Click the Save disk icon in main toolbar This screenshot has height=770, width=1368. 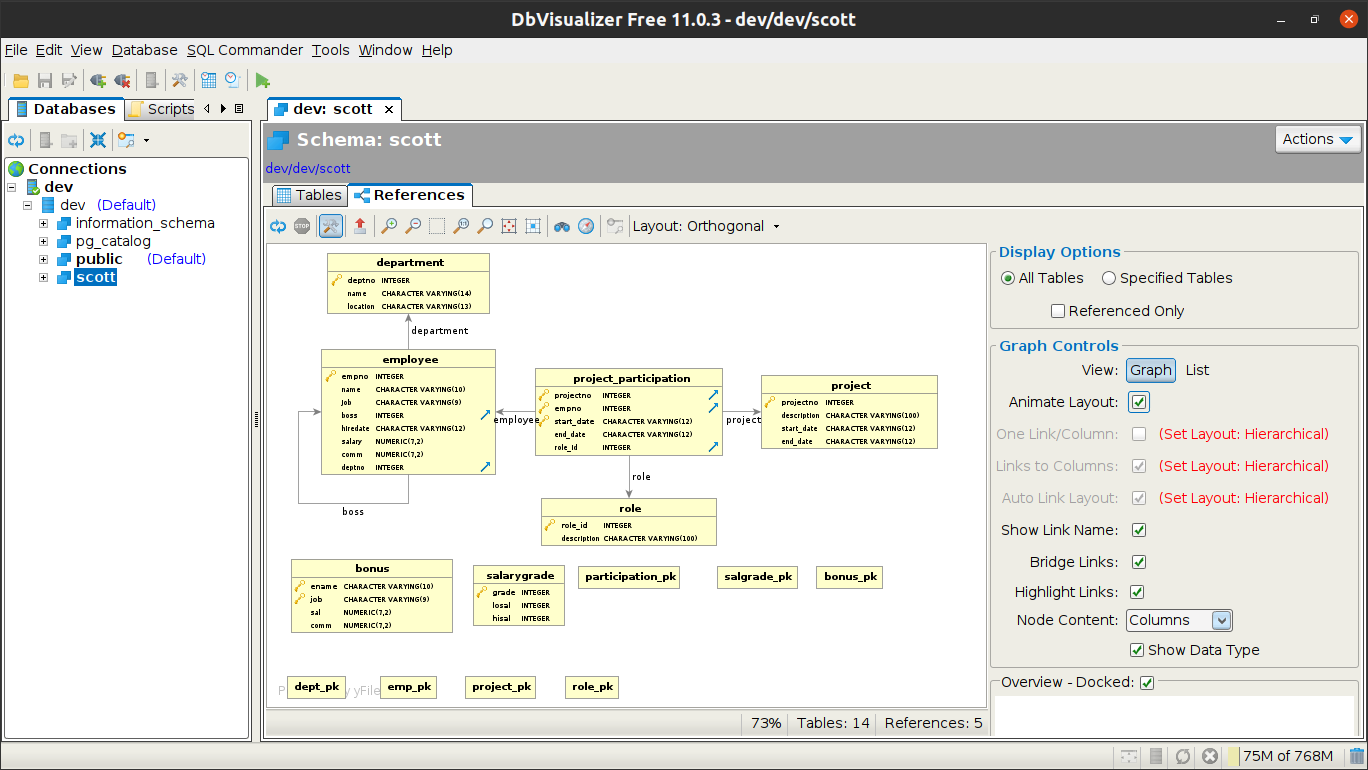point(45,80)
